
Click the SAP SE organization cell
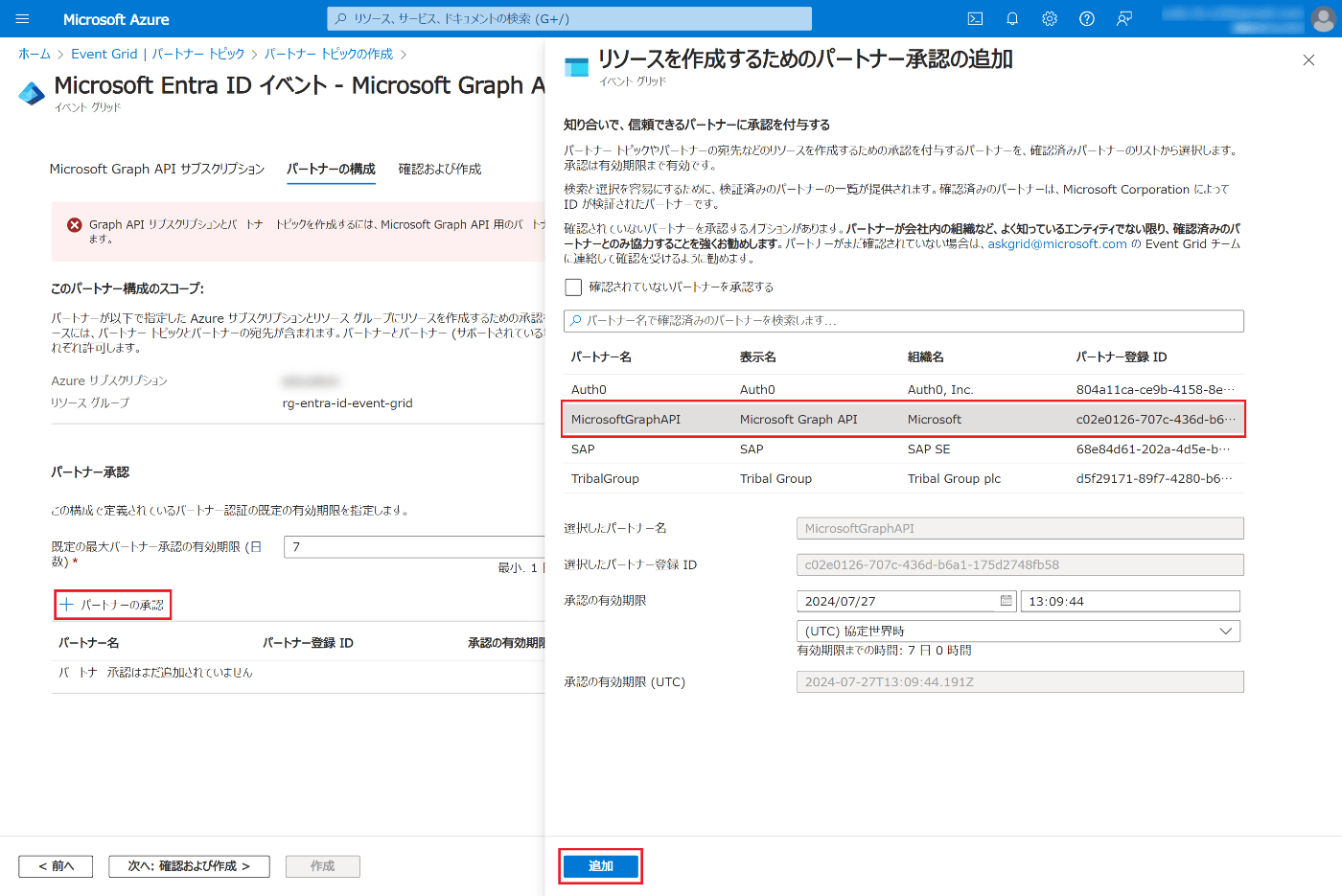[929, 448]
